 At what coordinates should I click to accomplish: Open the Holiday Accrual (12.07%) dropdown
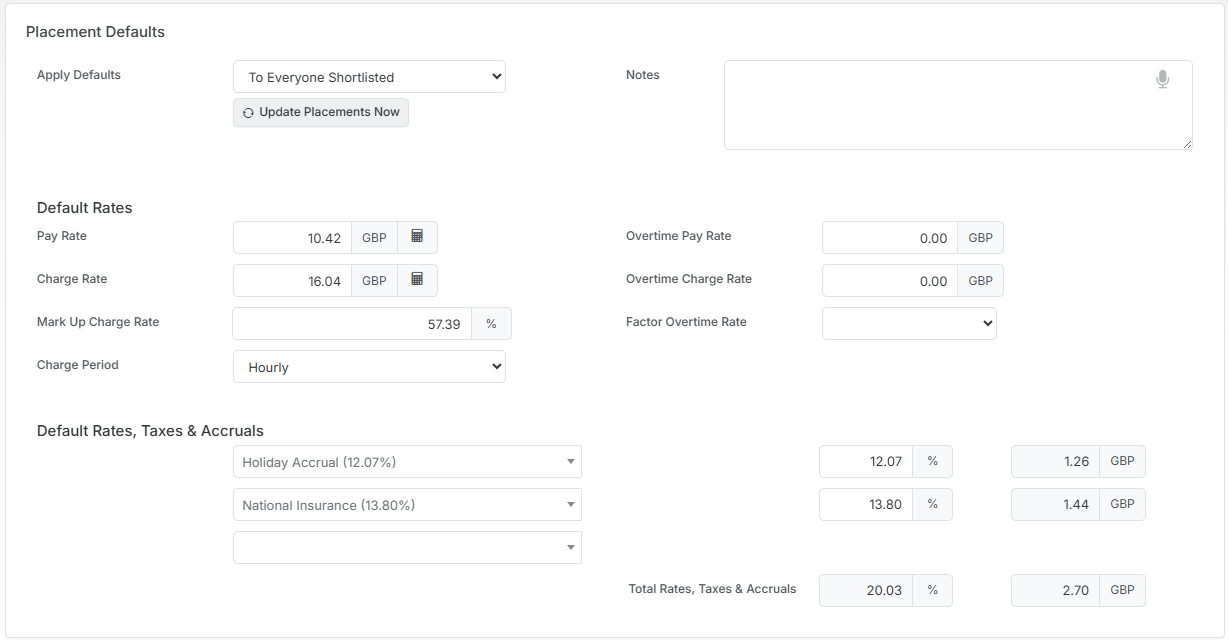pos(407,462)
